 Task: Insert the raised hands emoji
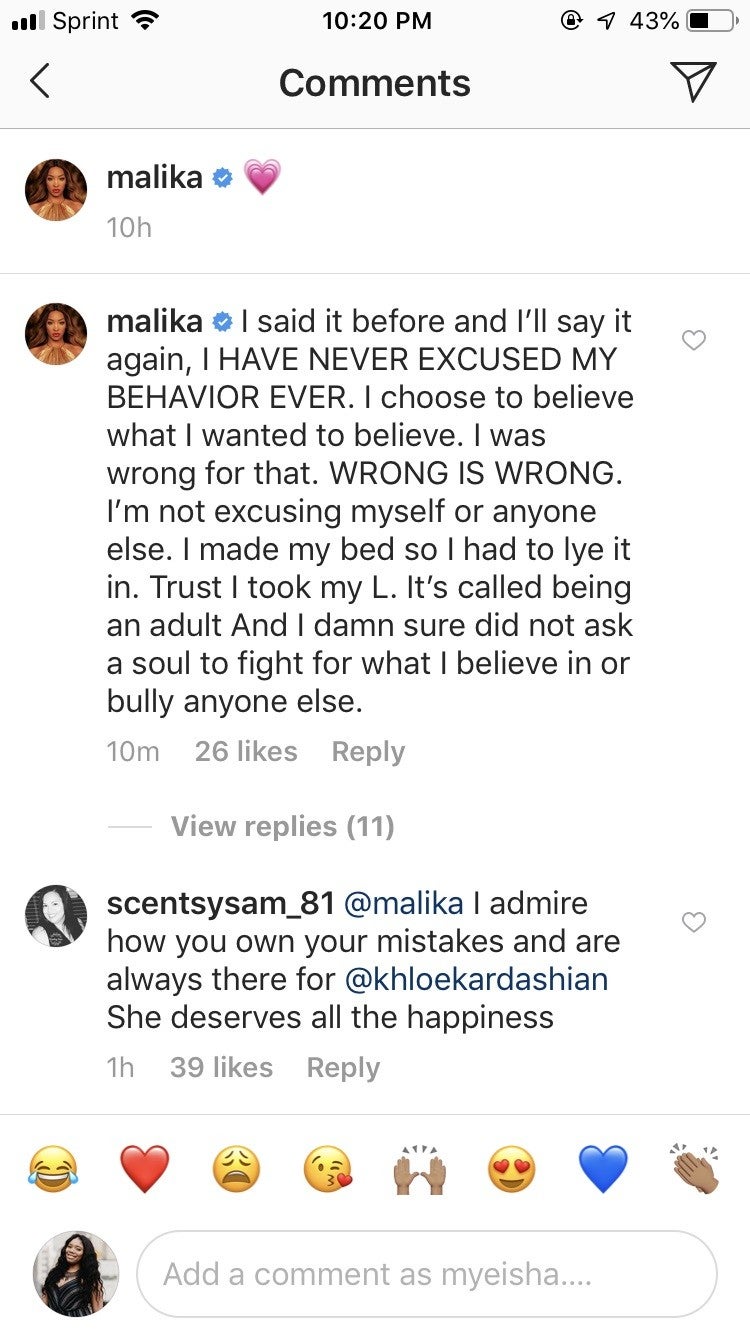(x=419, y=1170)
